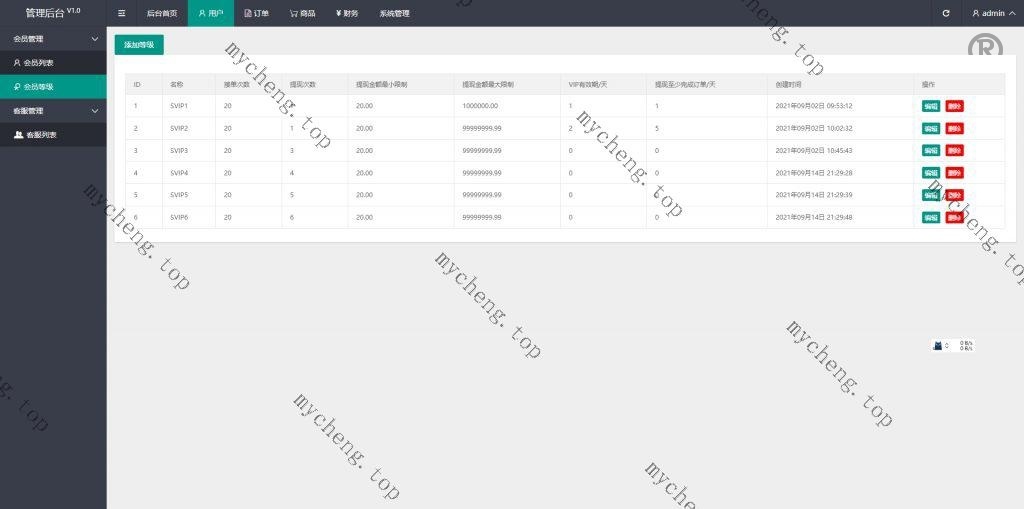Delete the SVIP3 level row
Image resolution: width=1024 pixels, height=509 pixels.
coord(954,151)
